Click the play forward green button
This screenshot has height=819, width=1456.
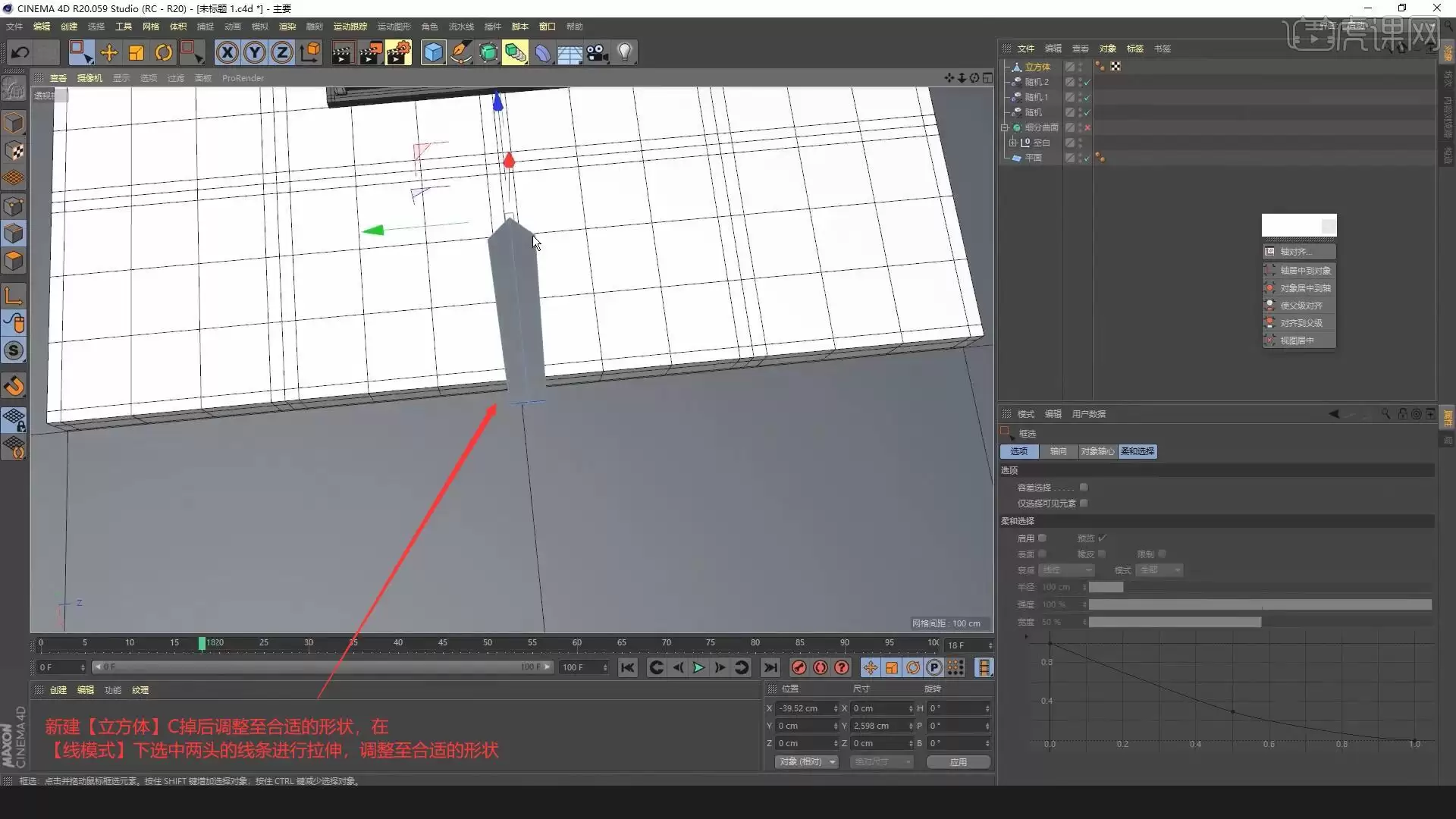[698, 667]
